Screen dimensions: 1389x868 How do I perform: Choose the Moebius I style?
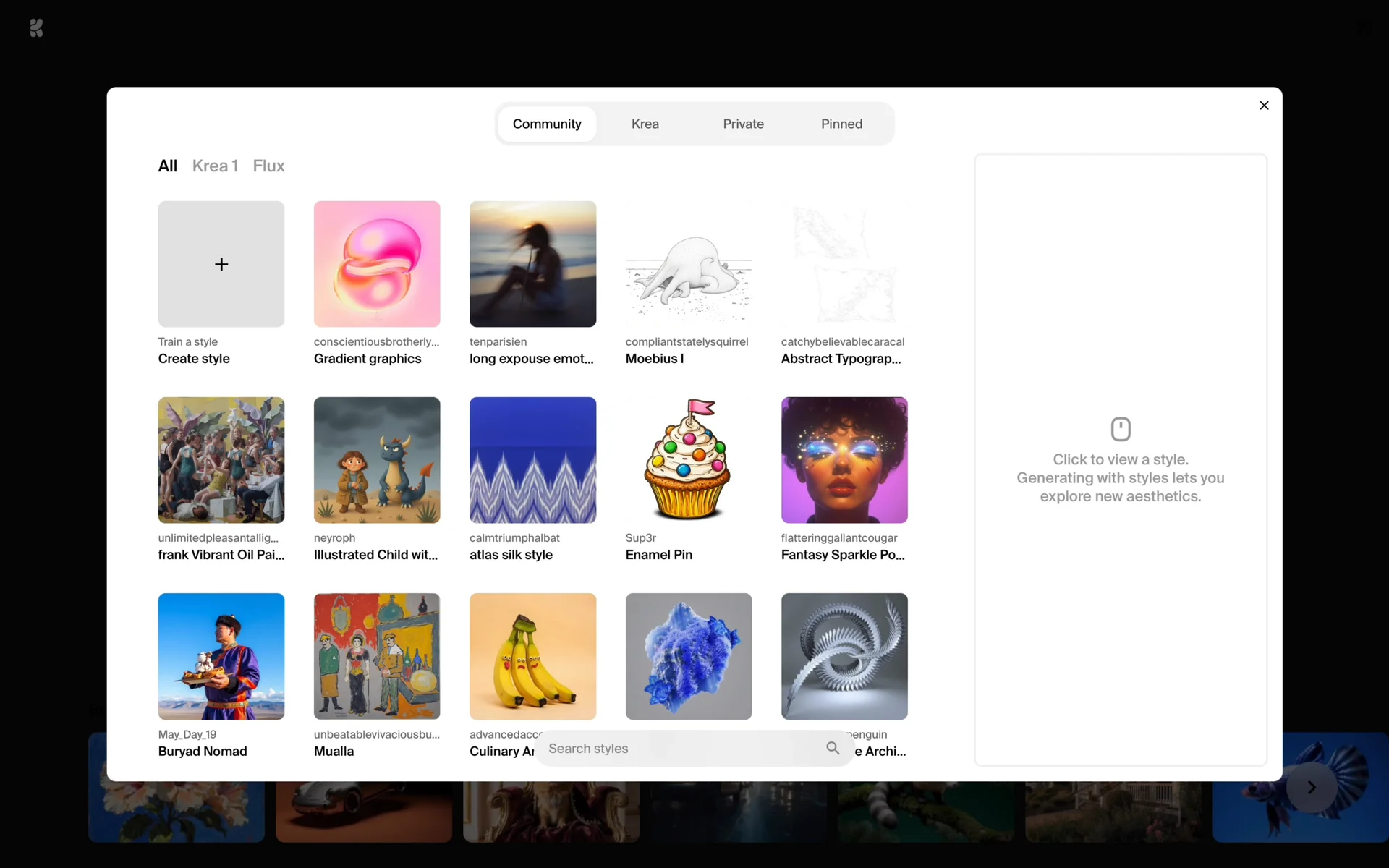[688, 264]
